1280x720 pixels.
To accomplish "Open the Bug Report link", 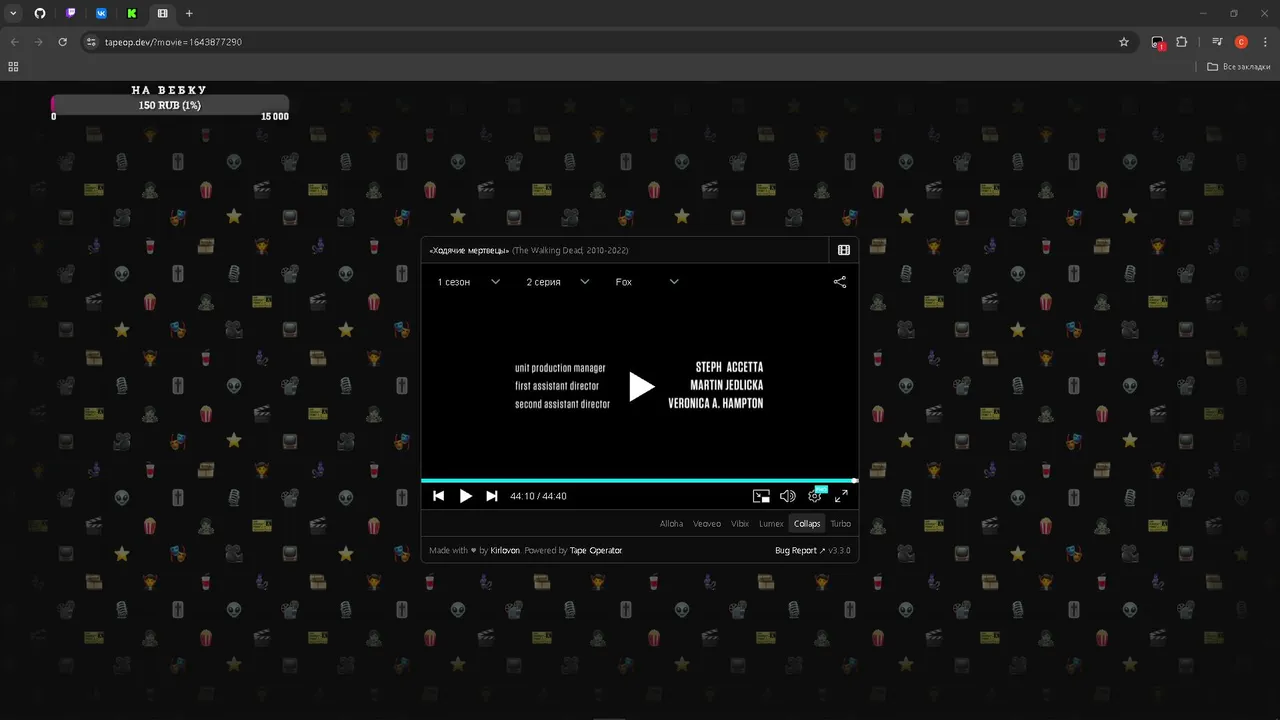I will pos(800,551).
